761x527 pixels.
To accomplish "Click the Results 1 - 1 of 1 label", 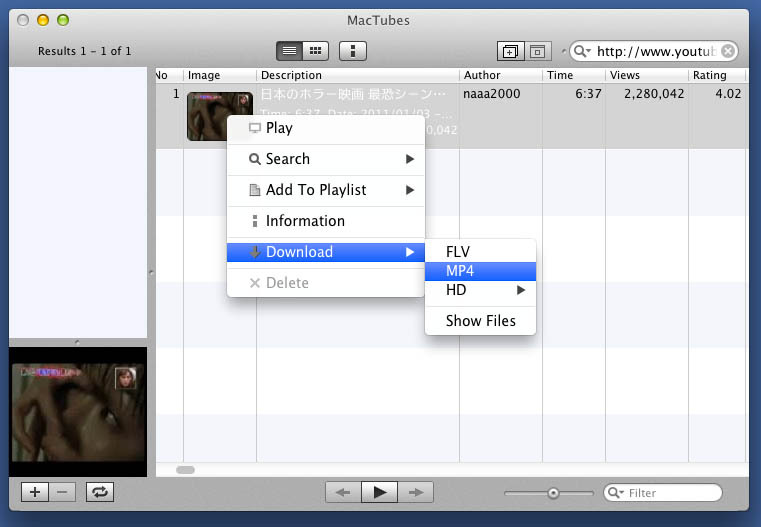I will [x=84, y=51].
